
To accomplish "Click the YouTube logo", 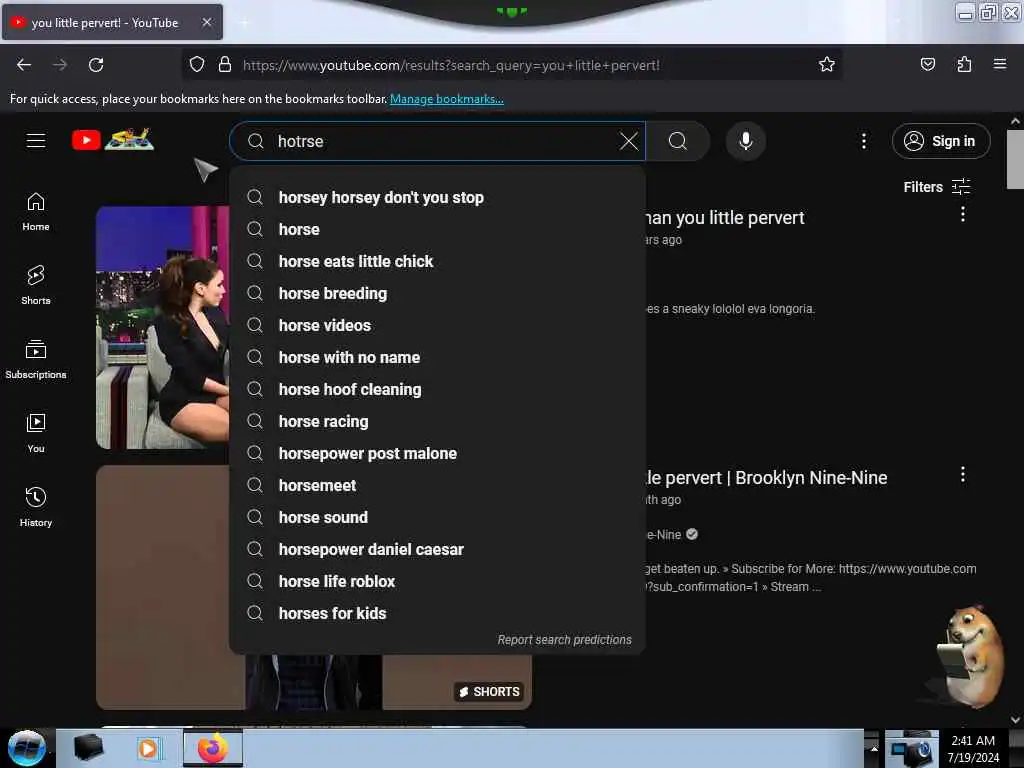I will click(113, 140).
